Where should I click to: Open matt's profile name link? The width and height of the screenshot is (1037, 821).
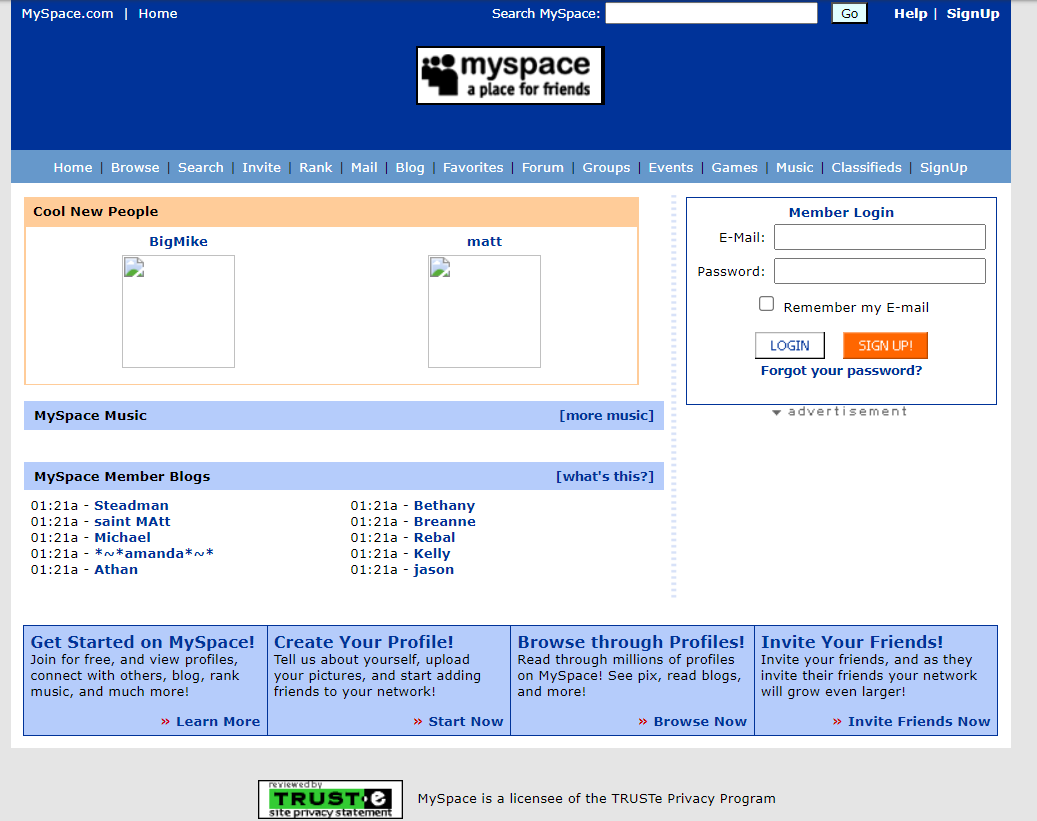coord(484,241)
